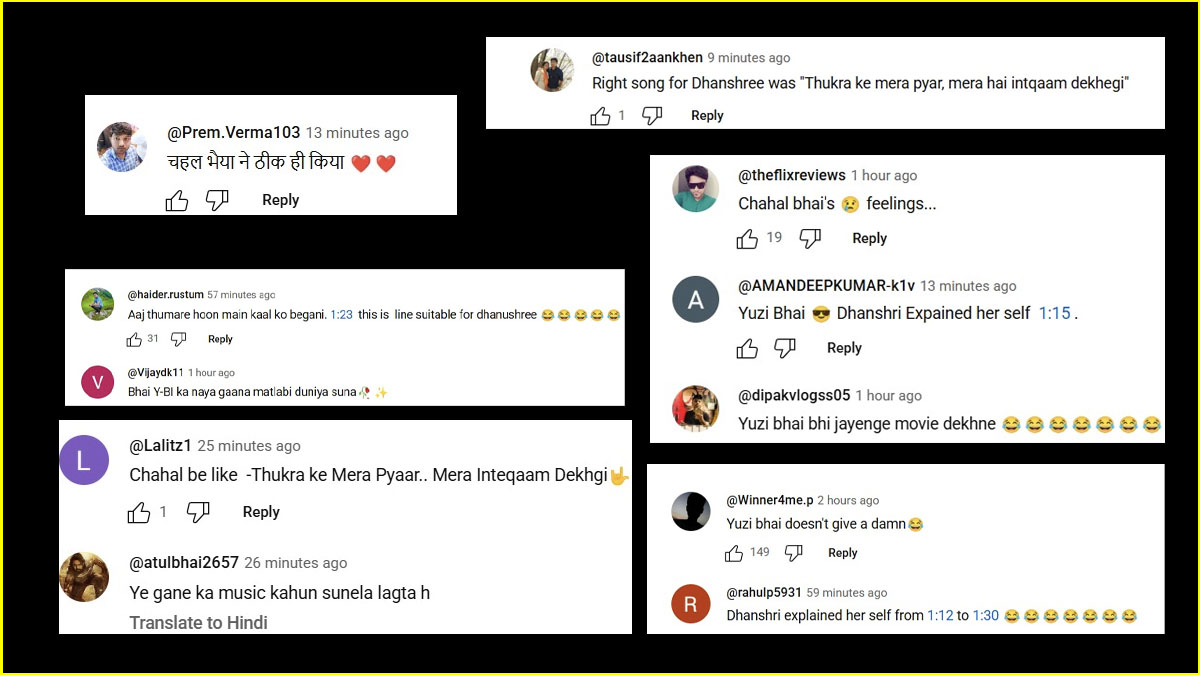Image resolution: width=1200 pixels, height=675 pixels.
Task: Like @tausif2aankhen's comment about Dhanshree
Action: (600, 116)
